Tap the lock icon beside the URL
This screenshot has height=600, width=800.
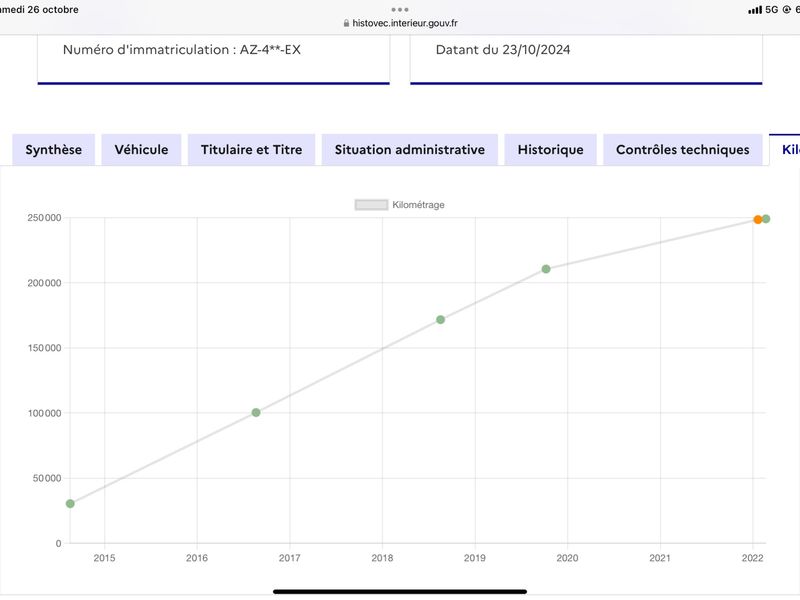pyautogui.click(x=346, y=23)
